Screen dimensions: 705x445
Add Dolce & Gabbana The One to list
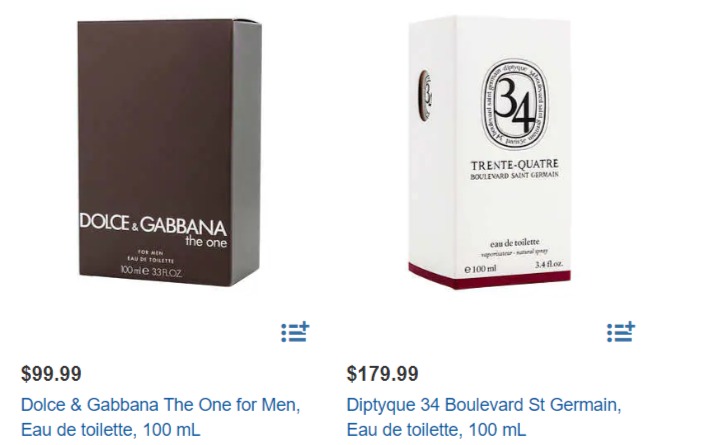(295, 332)
